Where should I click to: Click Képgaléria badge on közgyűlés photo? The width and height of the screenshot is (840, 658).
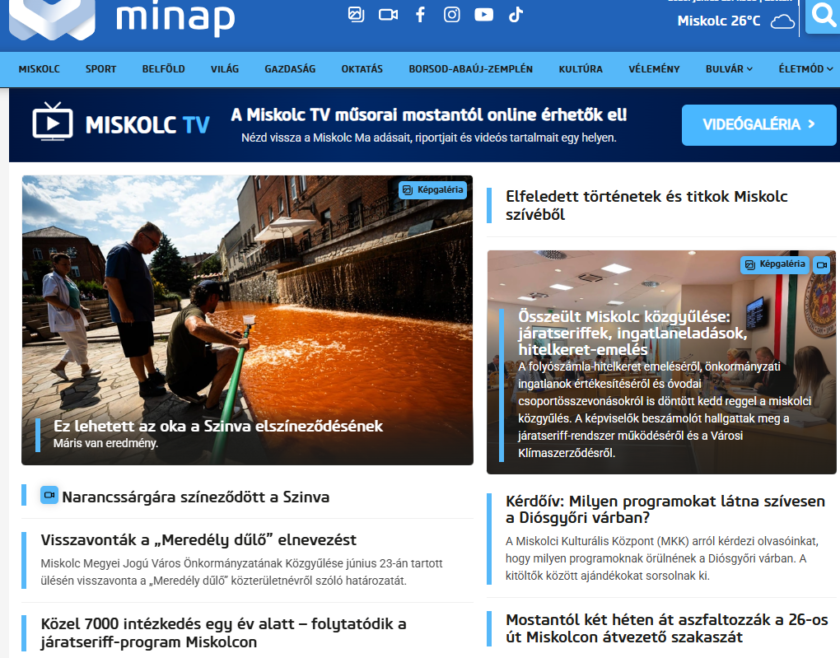pyautogui.click(x=775, y=264)
